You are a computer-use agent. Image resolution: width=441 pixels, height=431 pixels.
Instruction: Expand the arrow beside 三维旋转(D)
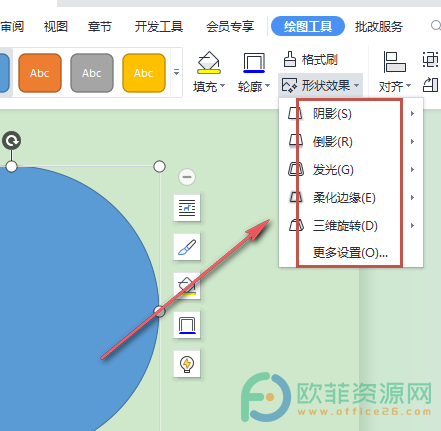point(412,226)
